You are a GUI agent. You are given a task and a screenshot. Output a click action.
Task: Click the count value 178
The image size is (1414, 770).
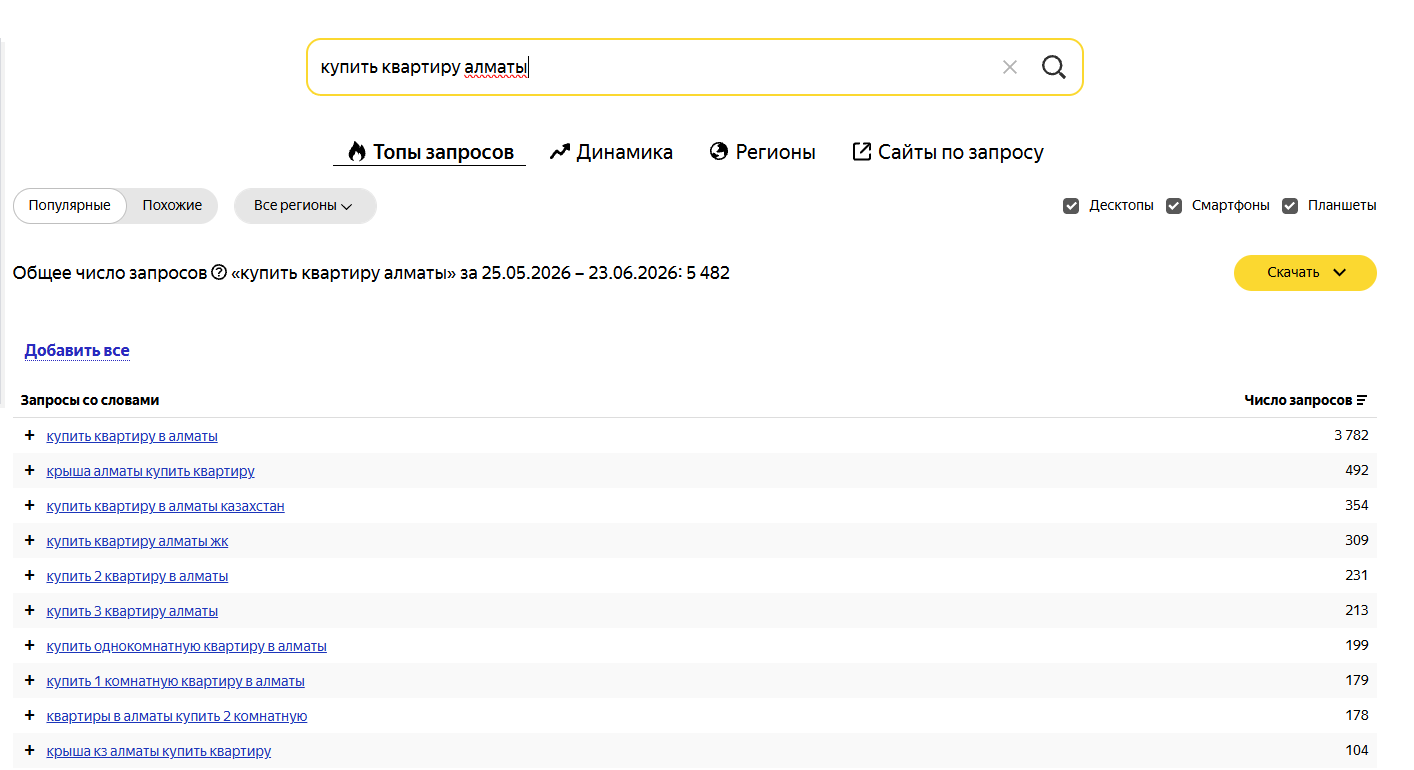[x=1357, y=715]
